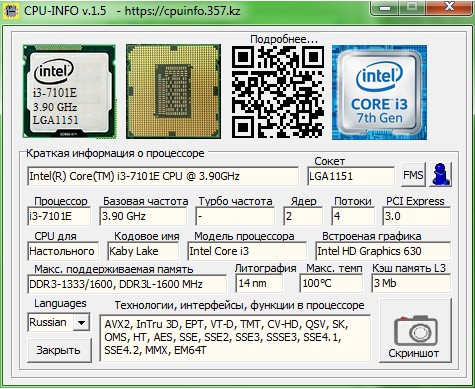Click the title bar text CPU-INFO v.1.5
This screenshot has width=475, height=389.
(x=65, y=11)
